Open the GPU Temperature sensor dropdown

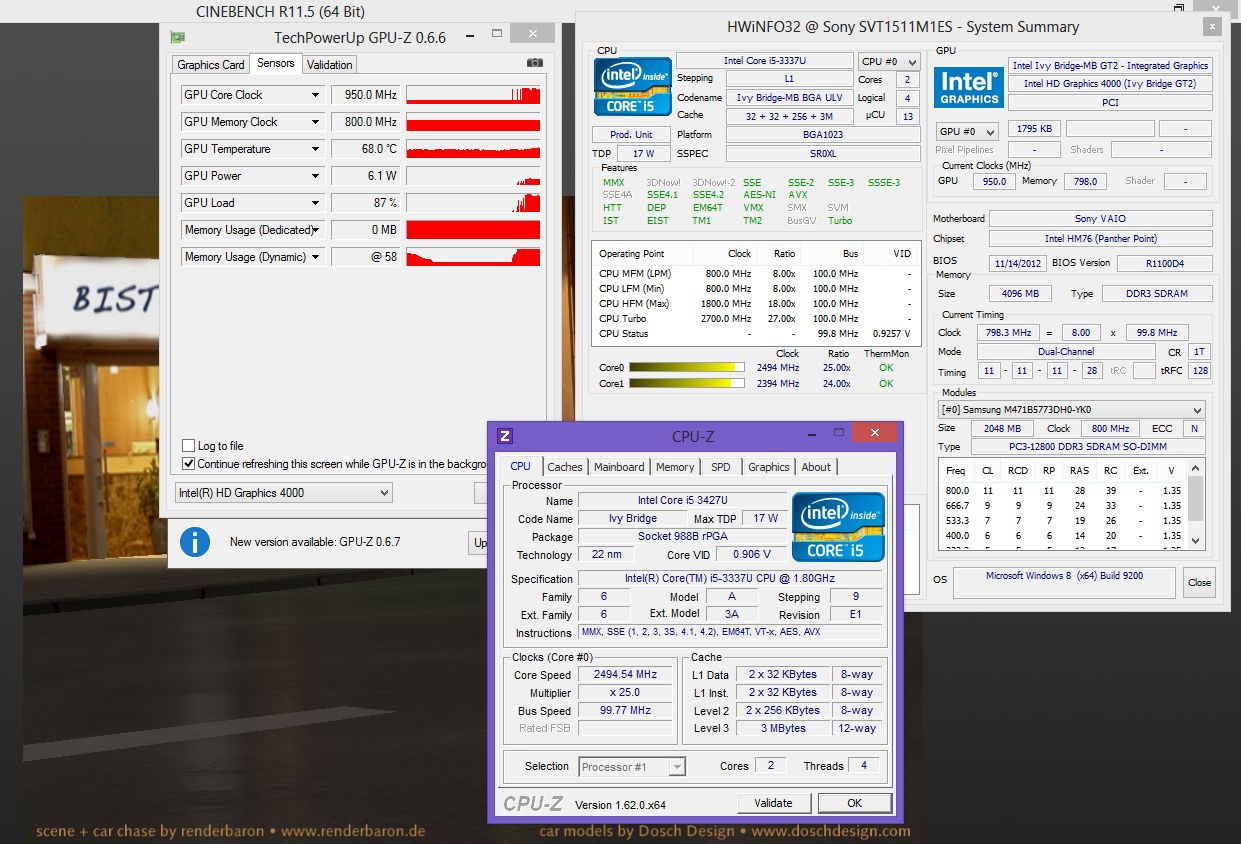pyautogui.click(x=316, y=149)
